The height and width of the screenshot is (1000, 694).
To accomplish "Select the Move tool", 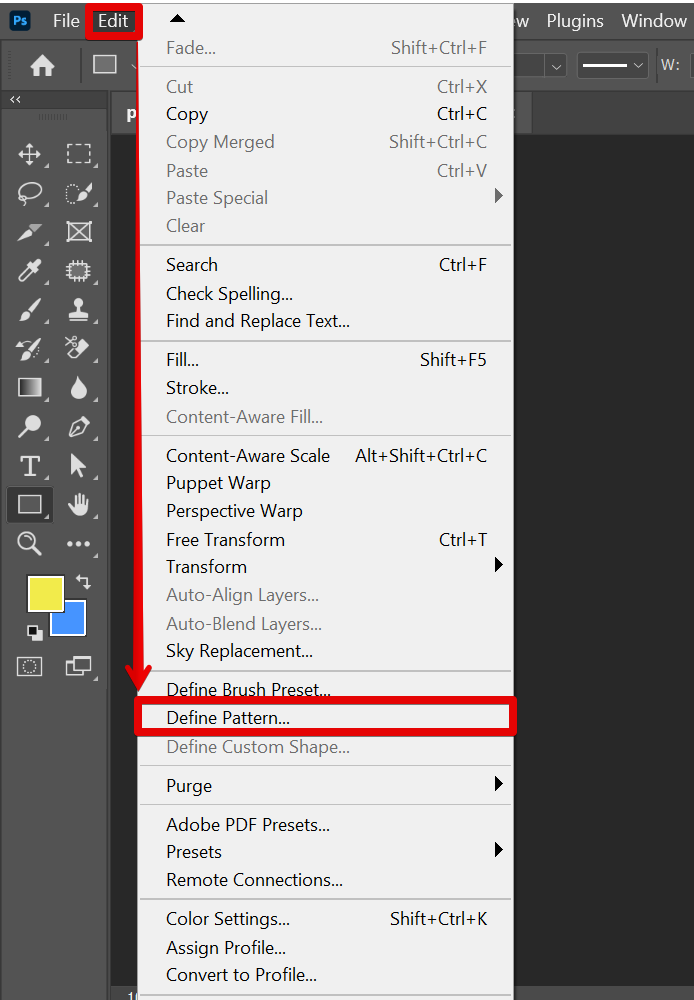I will pyautogui.click(x=29, y=154).
